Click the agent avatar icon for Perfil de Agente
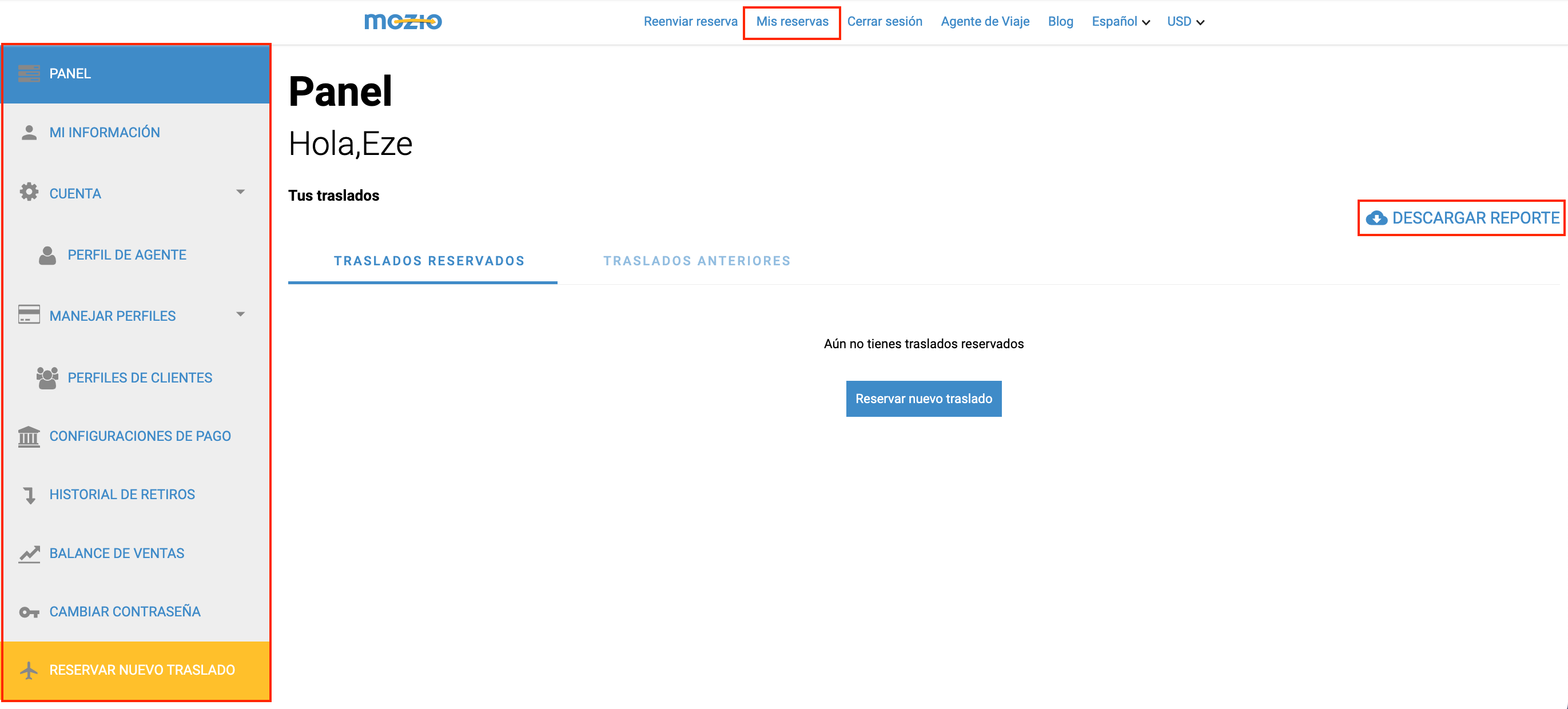 [x=47, y=255]
